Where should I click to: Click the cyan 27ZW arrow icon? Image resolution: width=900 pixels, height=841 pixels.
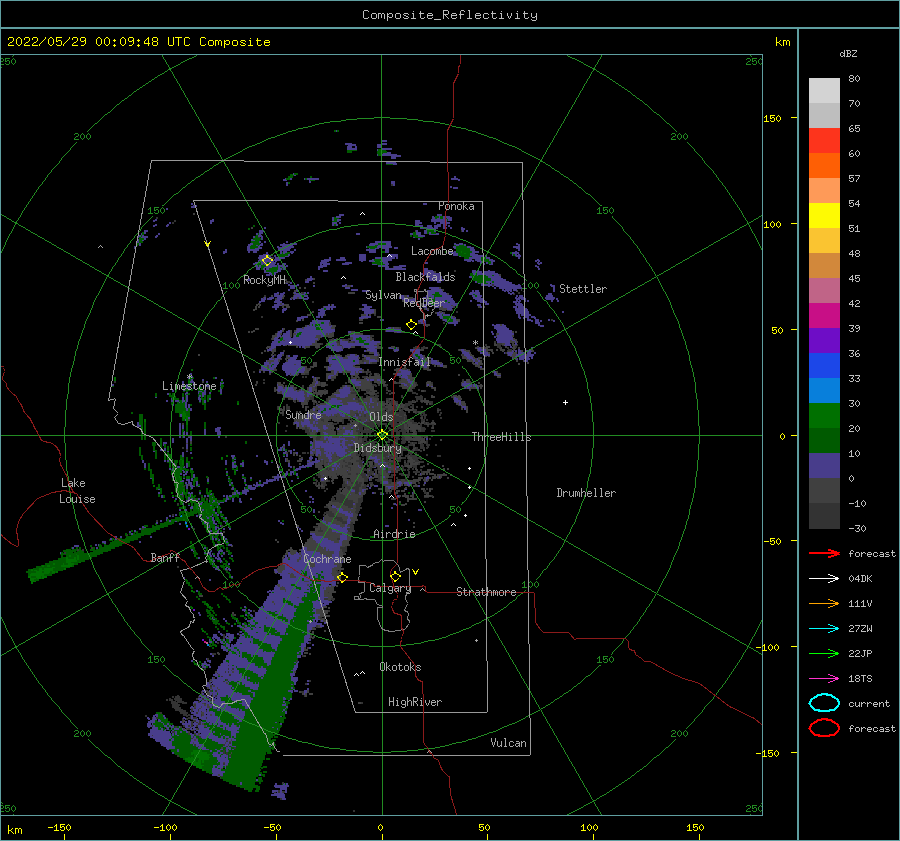[x=824, y=629]
